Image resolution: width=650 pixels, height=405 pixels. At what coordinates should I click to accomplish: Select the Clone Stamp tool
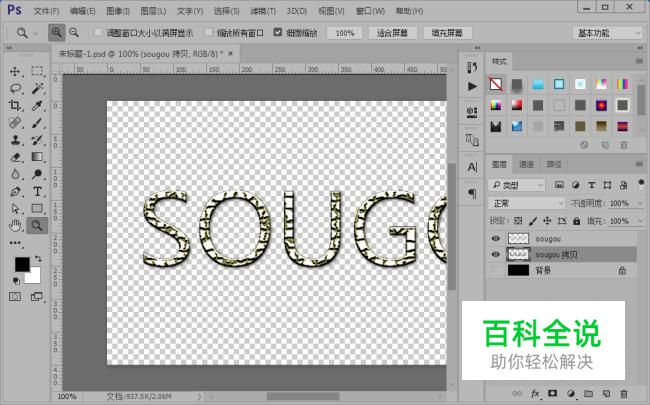tap(15, 140)
